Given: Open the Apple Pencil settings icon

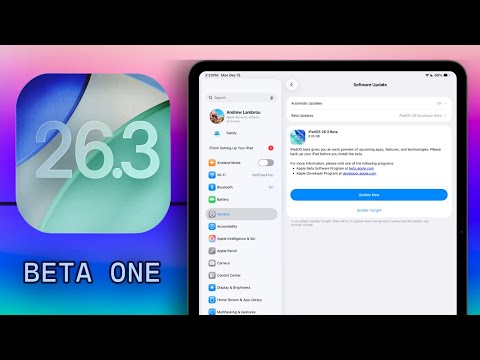Looking at the screenshot, I should coord(212,251).
